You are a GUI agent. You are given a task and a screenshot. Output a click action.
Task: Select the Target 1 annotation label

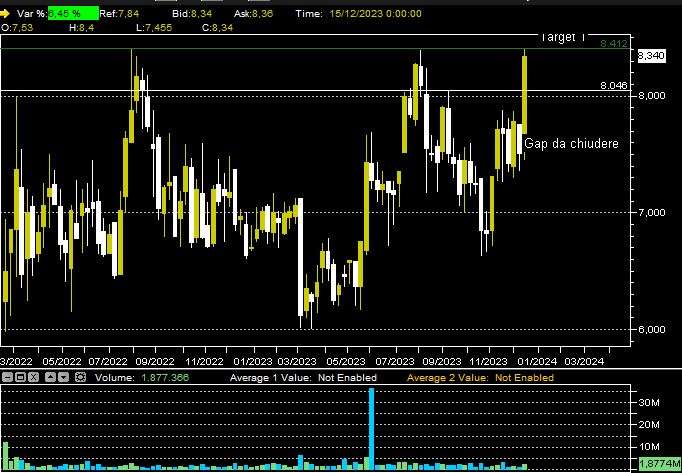coord(563,38)
